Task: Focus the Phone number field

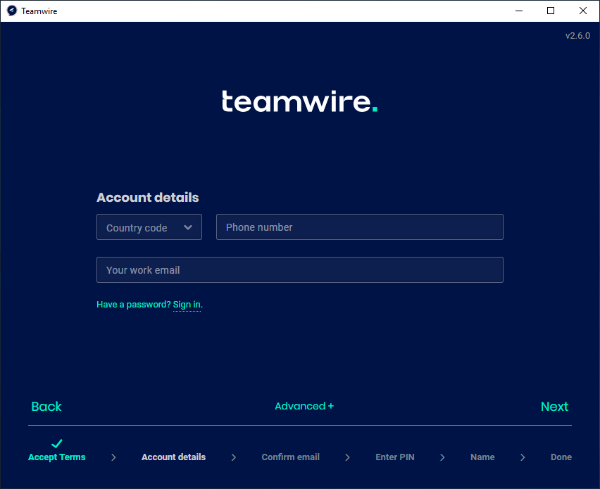Action: pos(359,228)
